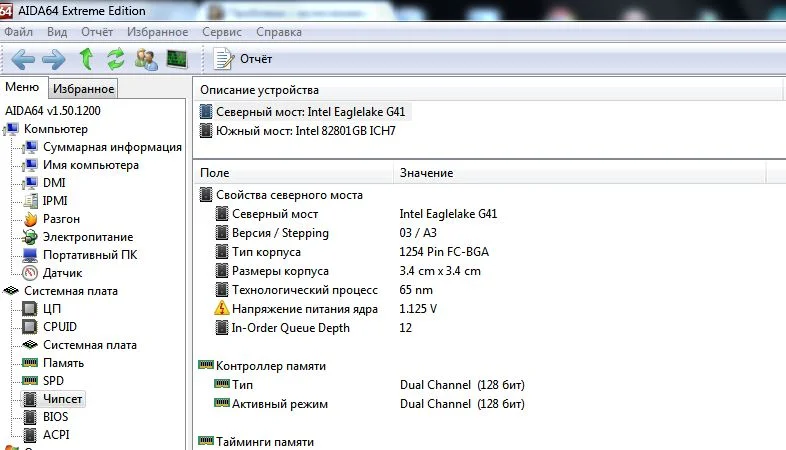This screenshot has height=450, width=786.
Task: Open the CPUID tree item
Action: (x=60, y=327)
